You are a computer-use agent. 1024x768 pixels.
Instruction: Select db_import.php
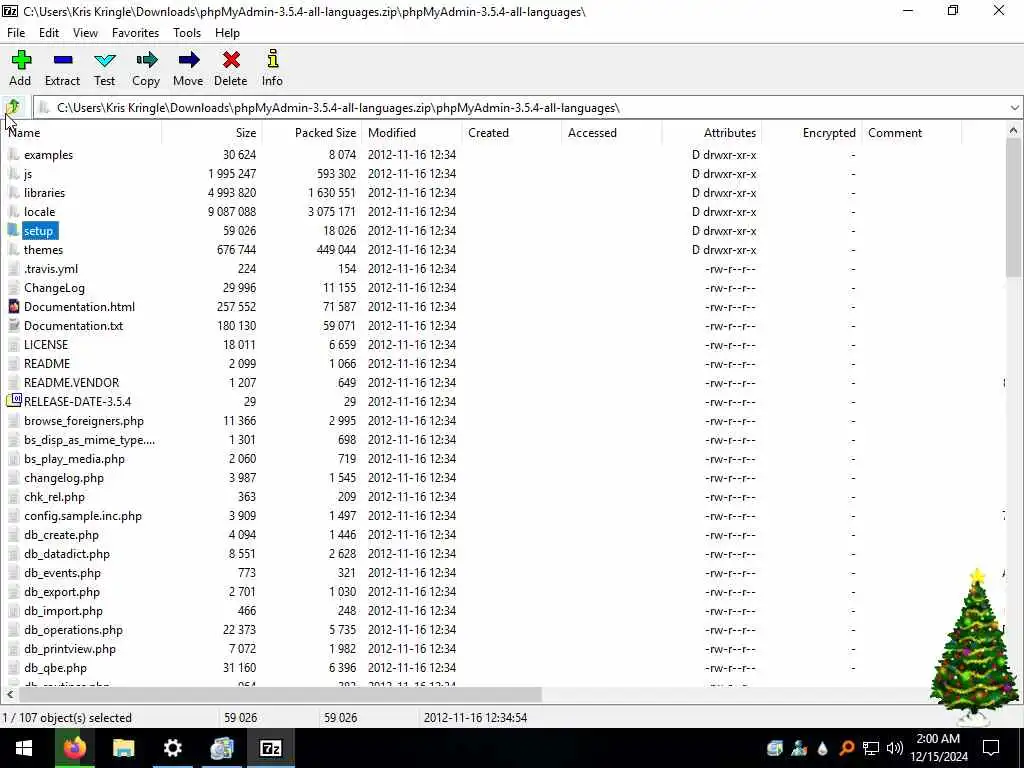click(63, 610)
